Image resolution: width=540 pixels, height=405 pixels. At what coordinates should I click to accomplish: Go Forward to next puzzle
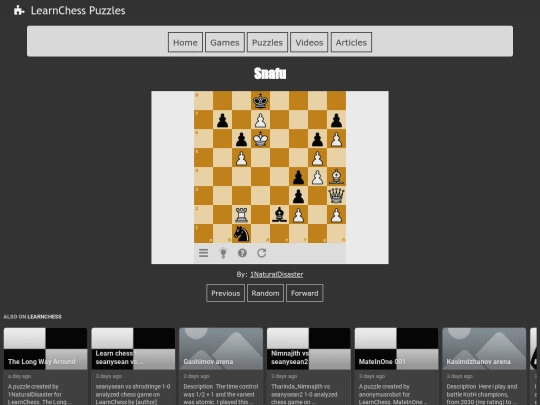(304, 293)
